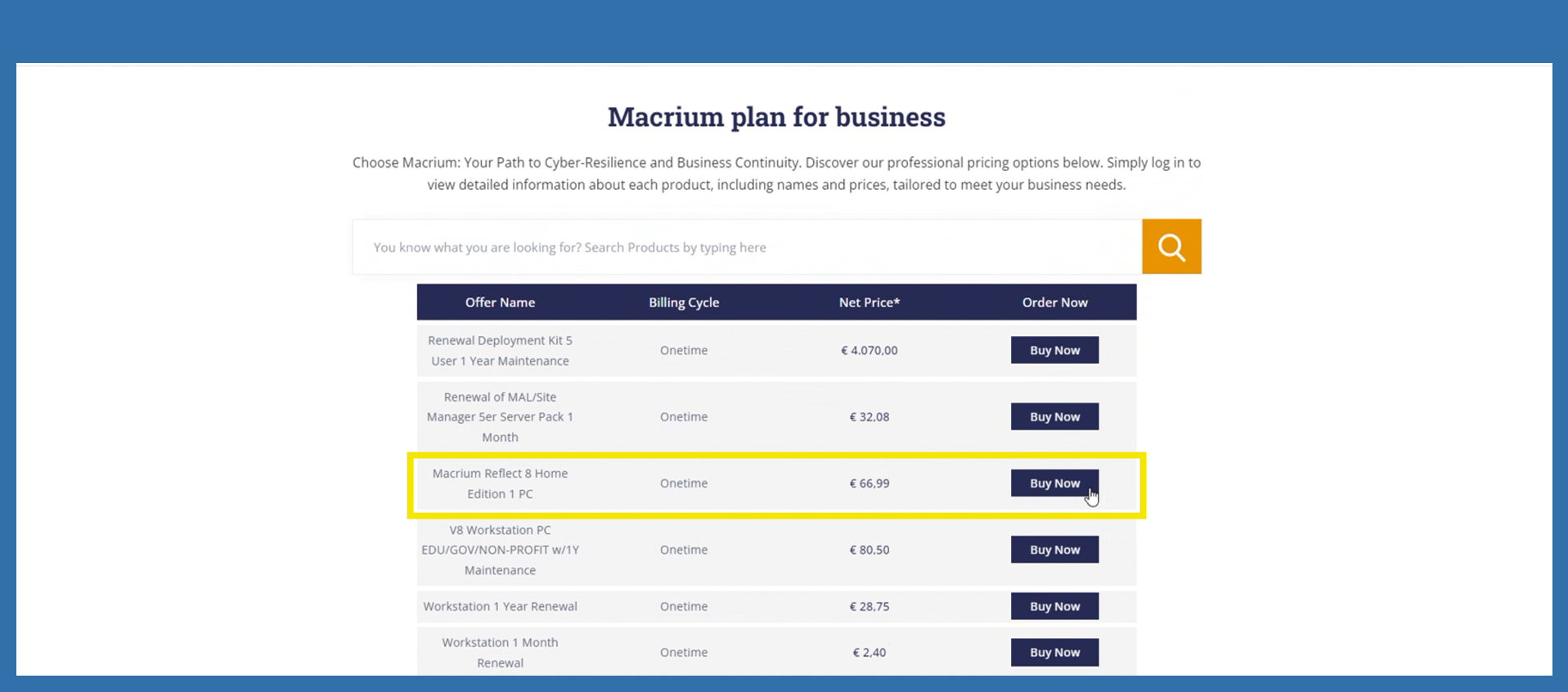Select Workstation 1 Year Renewal offer name
1568x692 pixels.
tap(500, 606)
